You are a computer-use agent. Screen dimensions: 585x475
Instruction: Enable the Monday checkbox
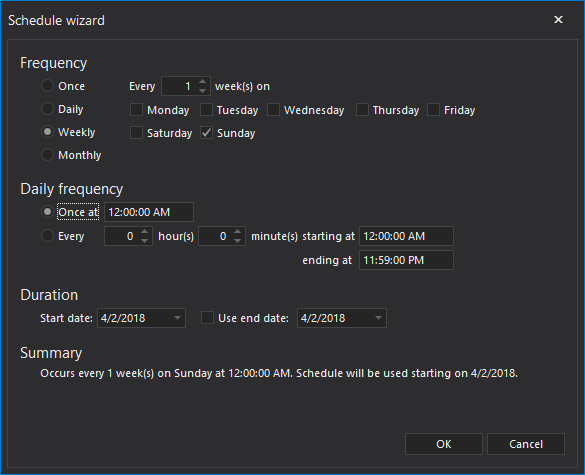(x=136, y=110)
